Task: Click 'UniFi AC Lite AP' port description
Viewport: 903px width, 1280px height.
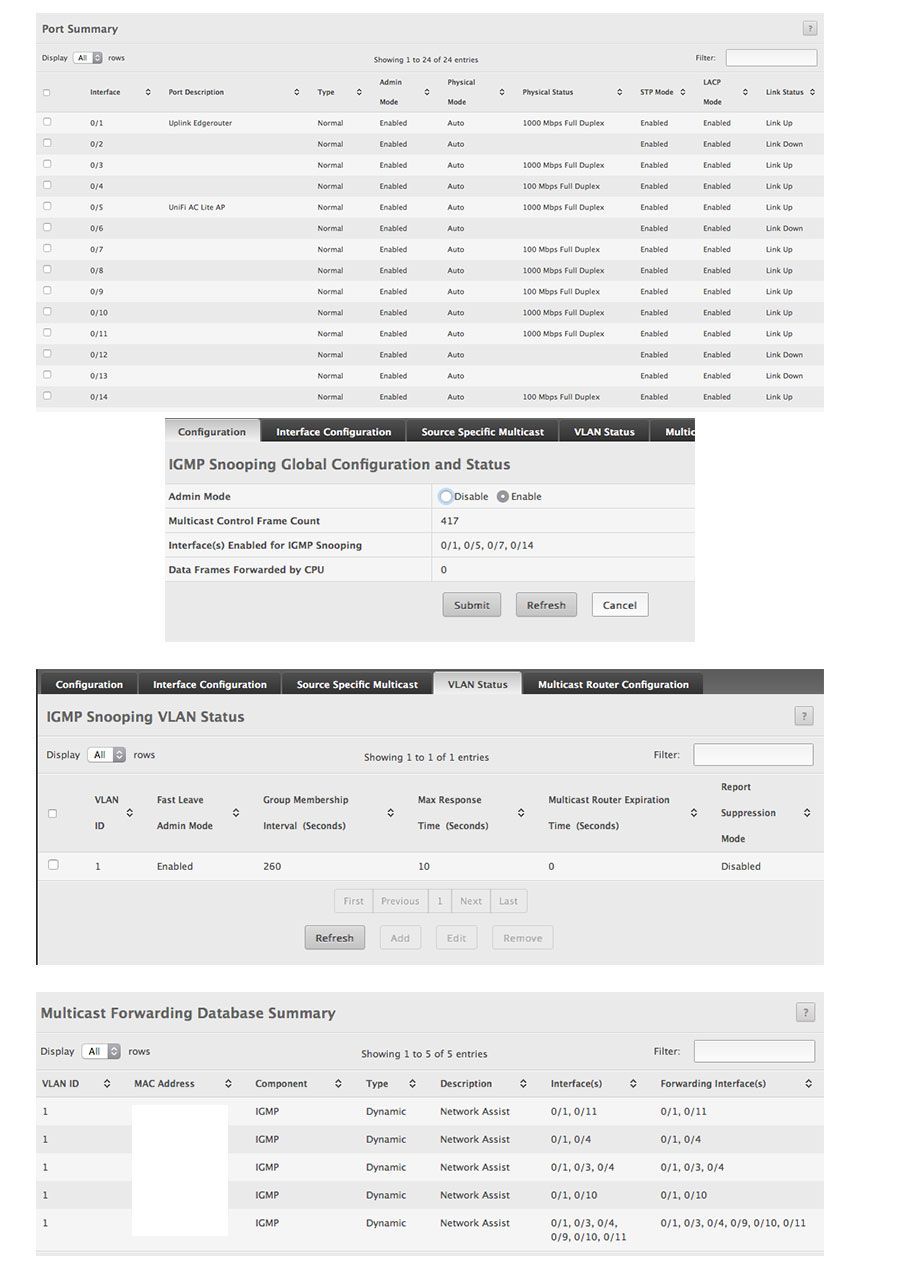Action: click(x=197, y=207)
